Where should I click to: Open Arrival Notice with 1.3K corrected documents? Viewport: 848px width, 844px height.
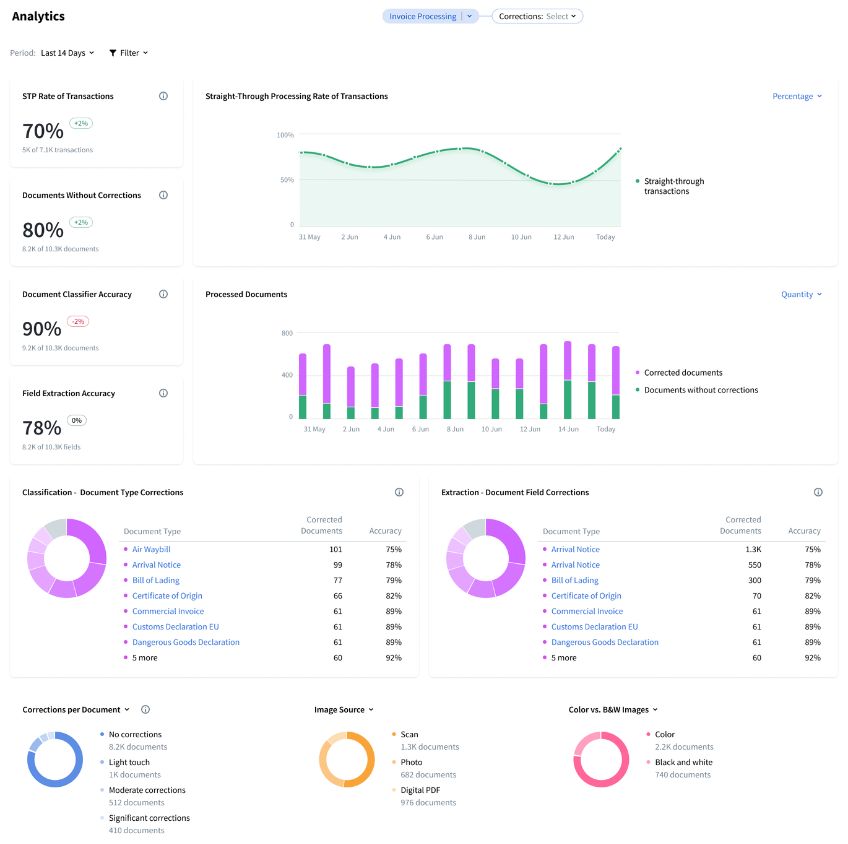(575, 549)
